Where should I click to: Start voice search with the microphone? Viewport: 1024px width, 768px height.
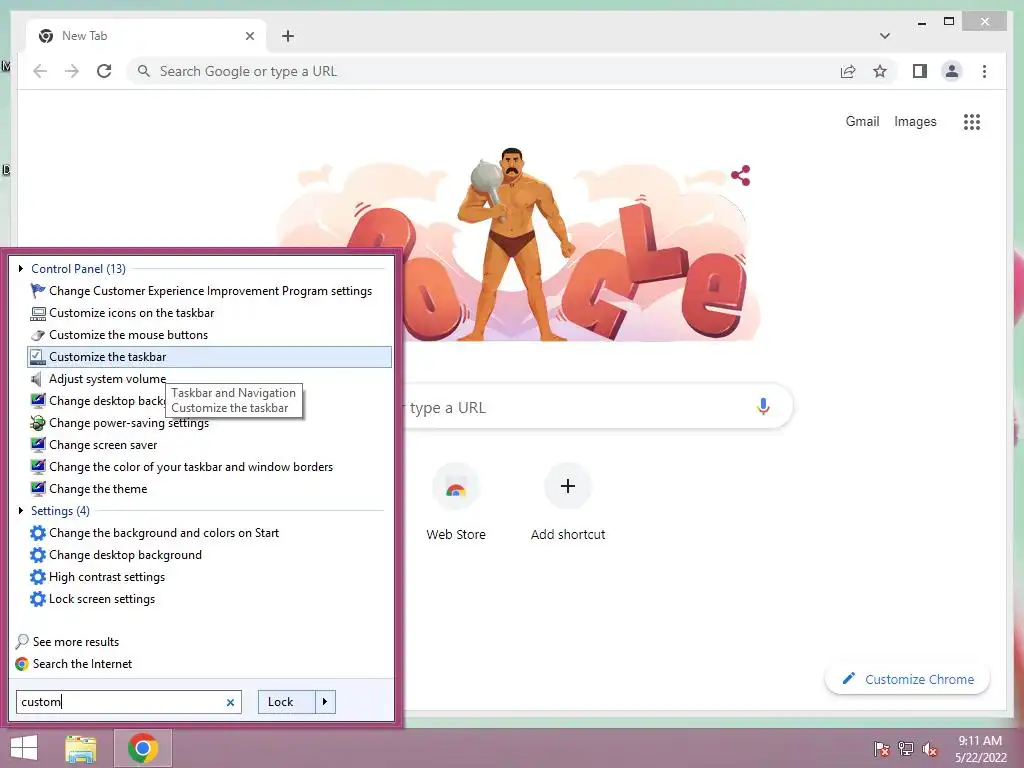point(763,406)
